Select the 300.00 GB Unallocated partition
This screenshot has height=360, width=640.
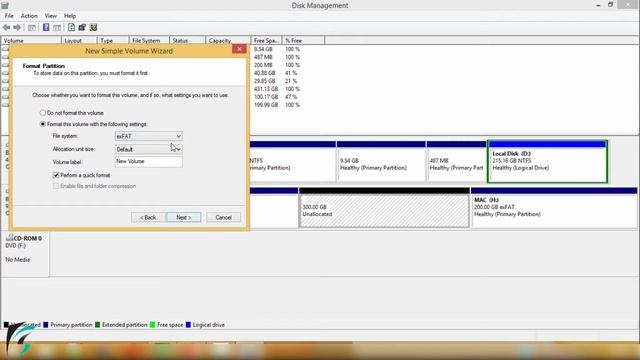tap(384, 208)
